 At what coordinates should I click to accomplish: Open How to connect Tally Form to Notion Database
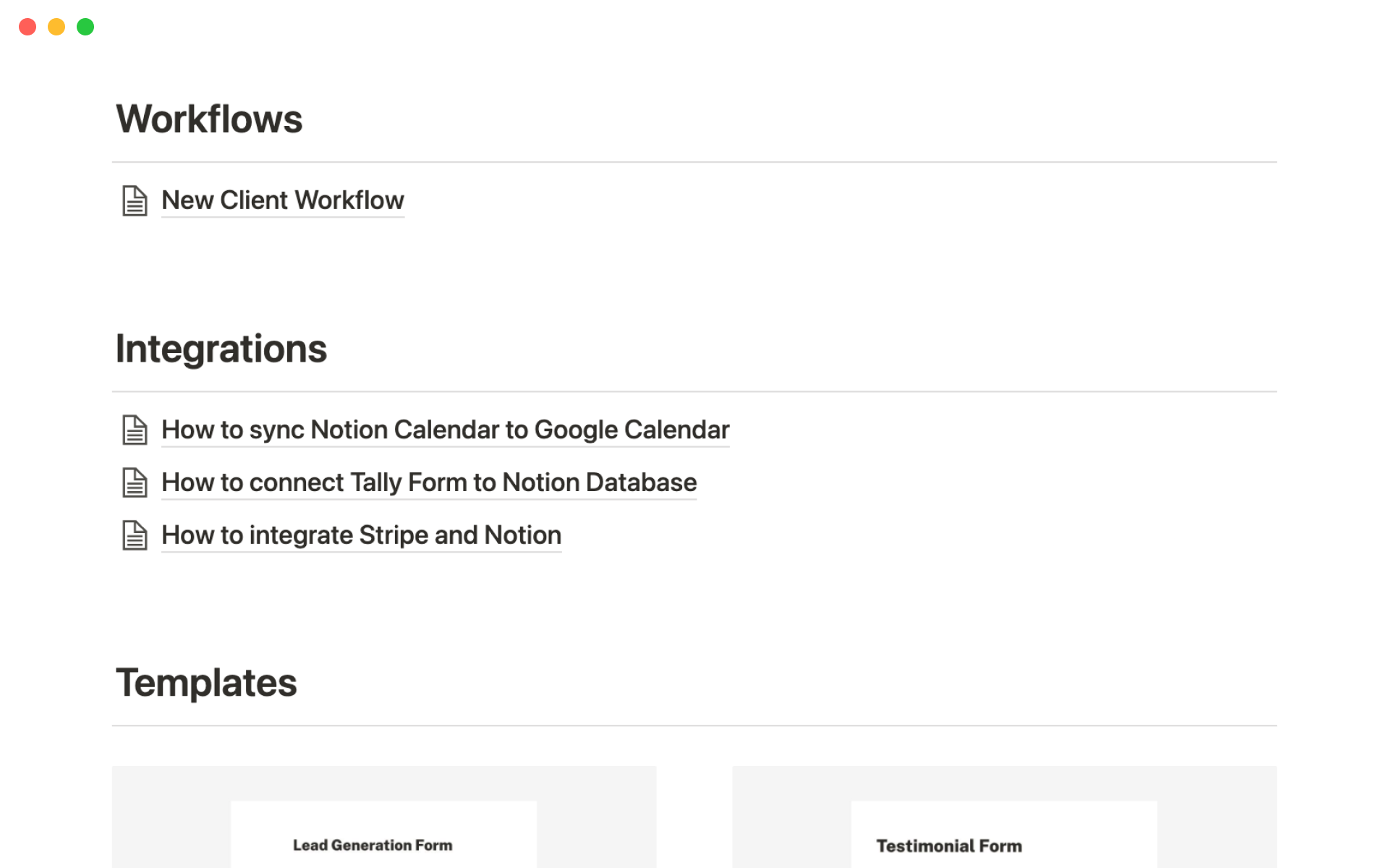click(x=428, y=482)
